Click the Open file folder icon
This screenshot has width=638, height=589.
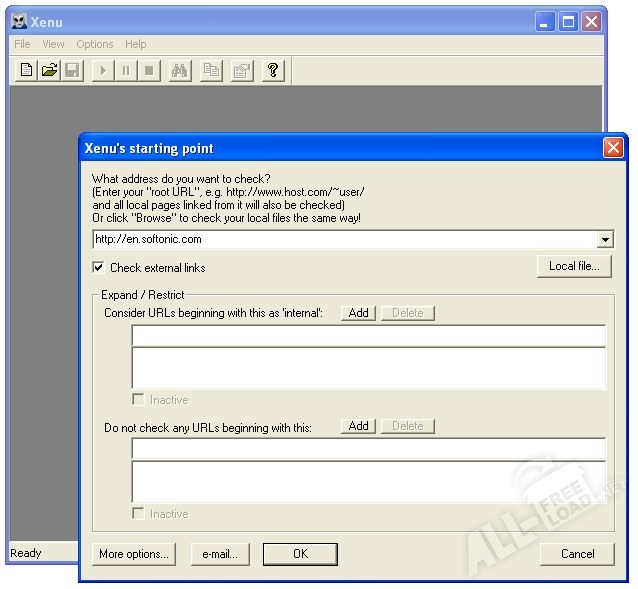click(x=49, y=70)
